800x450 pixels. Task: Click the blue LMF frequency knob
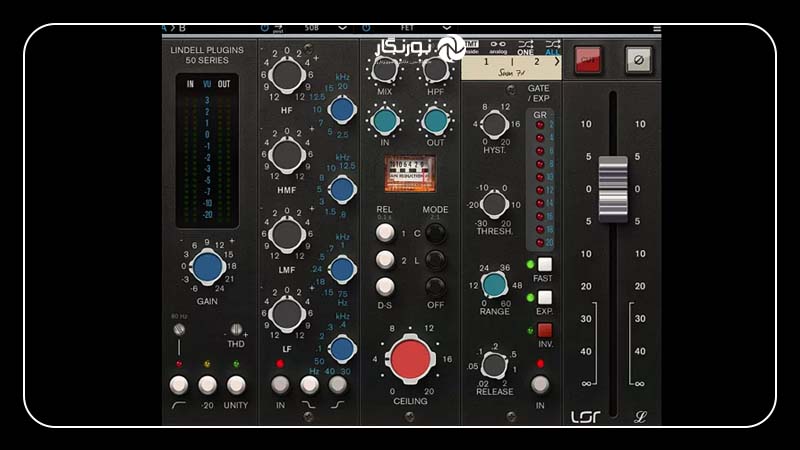coord(342,269)
